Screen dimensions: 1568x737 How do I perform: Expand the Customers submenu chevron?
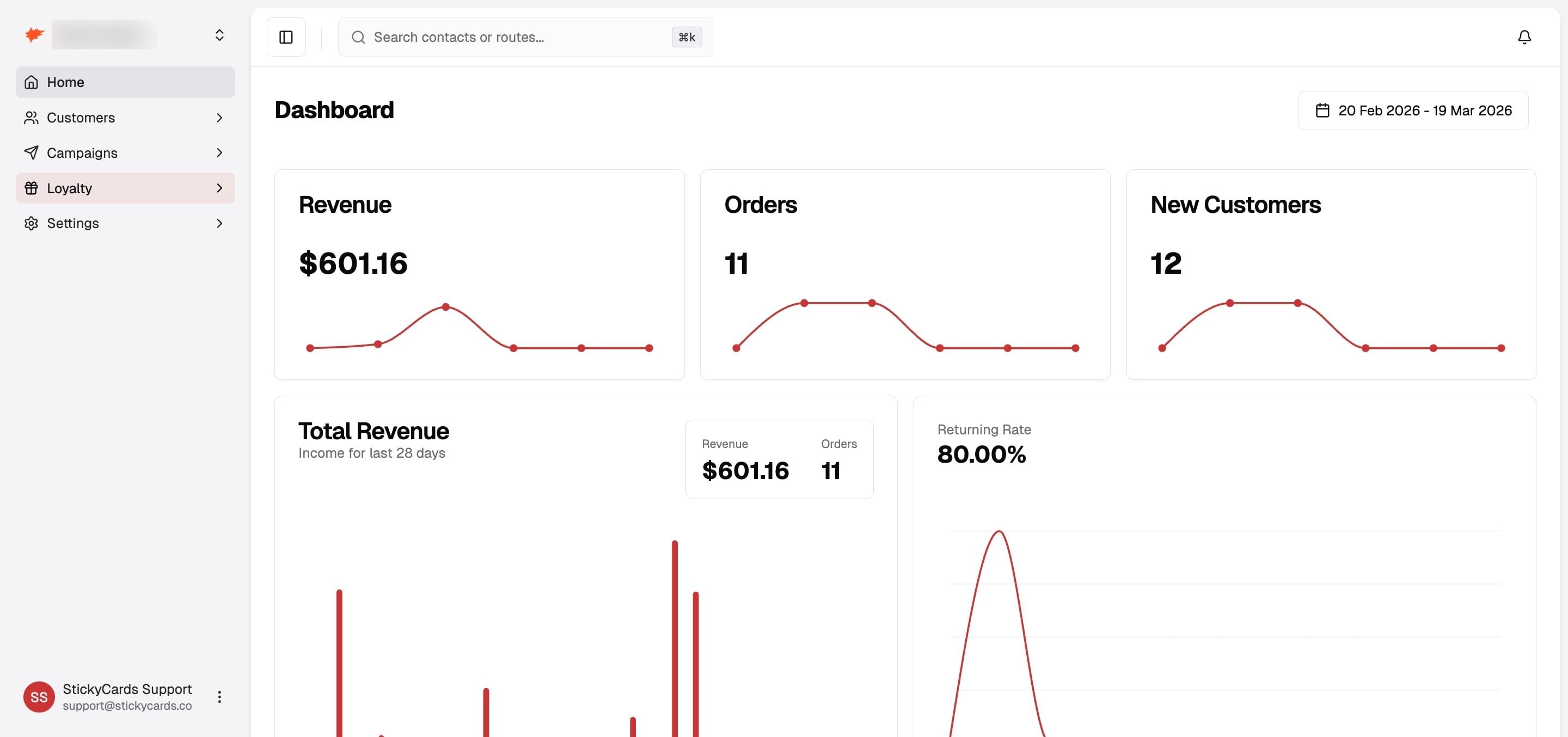[219, 118]
